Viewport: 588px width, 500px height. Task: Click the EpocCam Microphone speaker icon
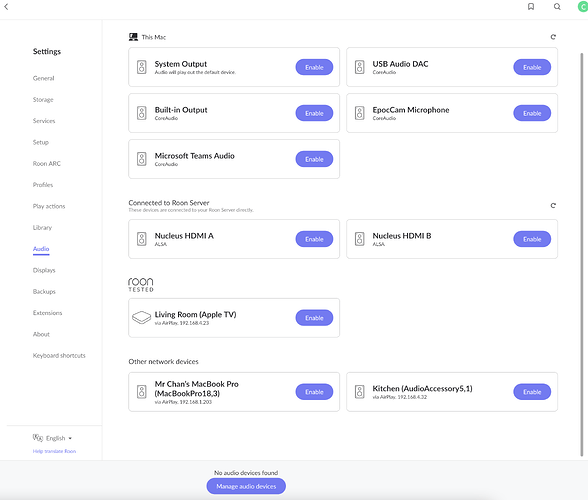[360, 113]
